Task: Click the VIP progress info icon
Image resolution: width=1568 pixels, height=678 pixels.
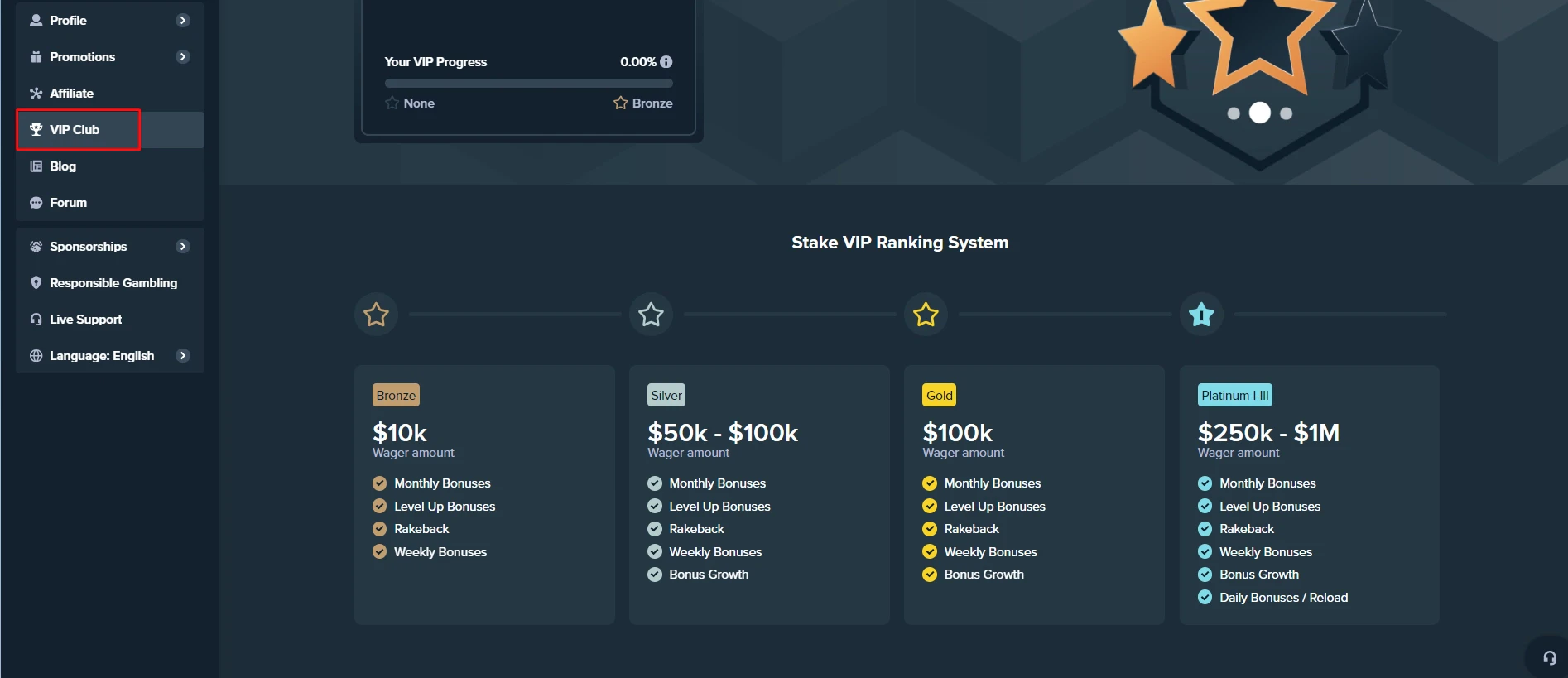Action: tap(666, 61)
